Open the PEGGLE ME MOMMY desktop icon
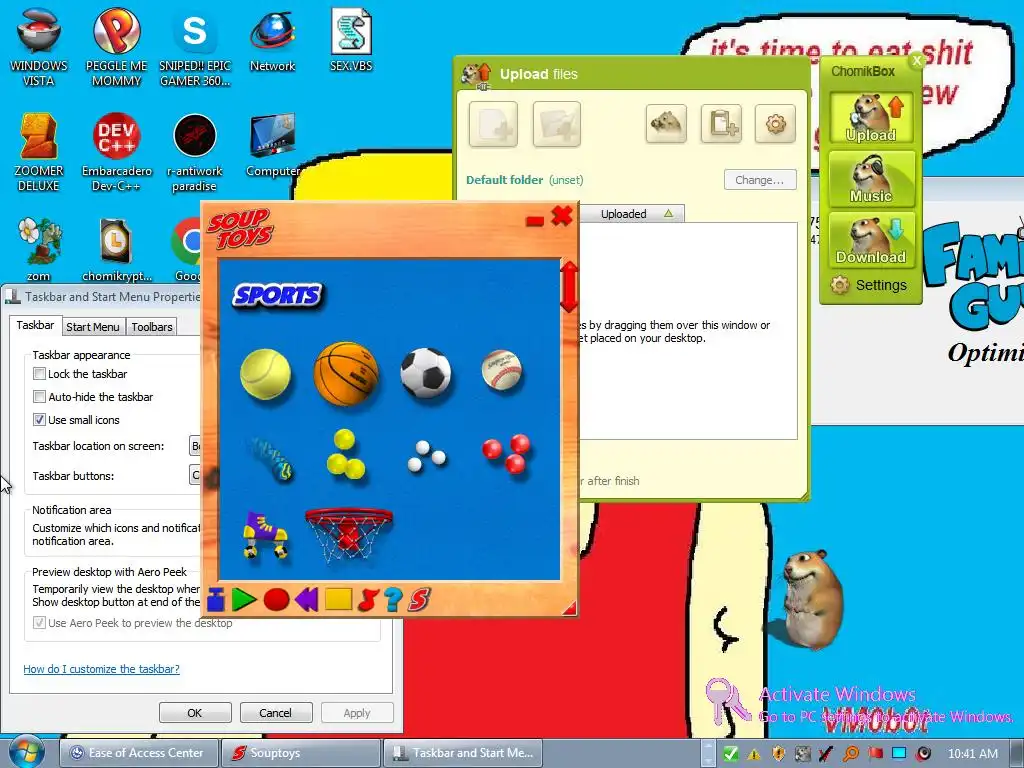The width and height of the screenshot is (1024, 768). click(116, 48)
